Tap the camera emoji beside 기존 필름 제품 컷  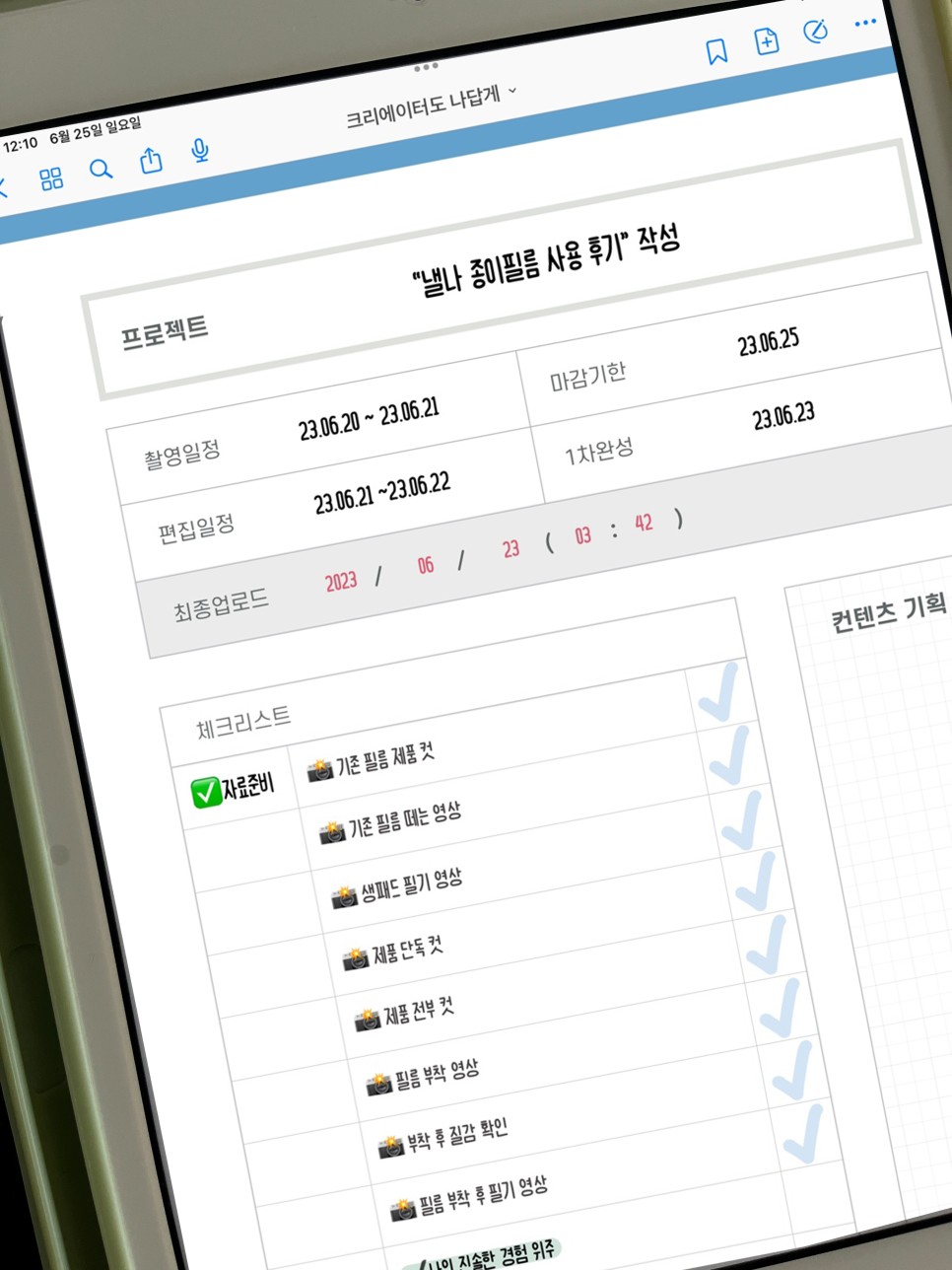pyautogui.click(x=319, y=771)
